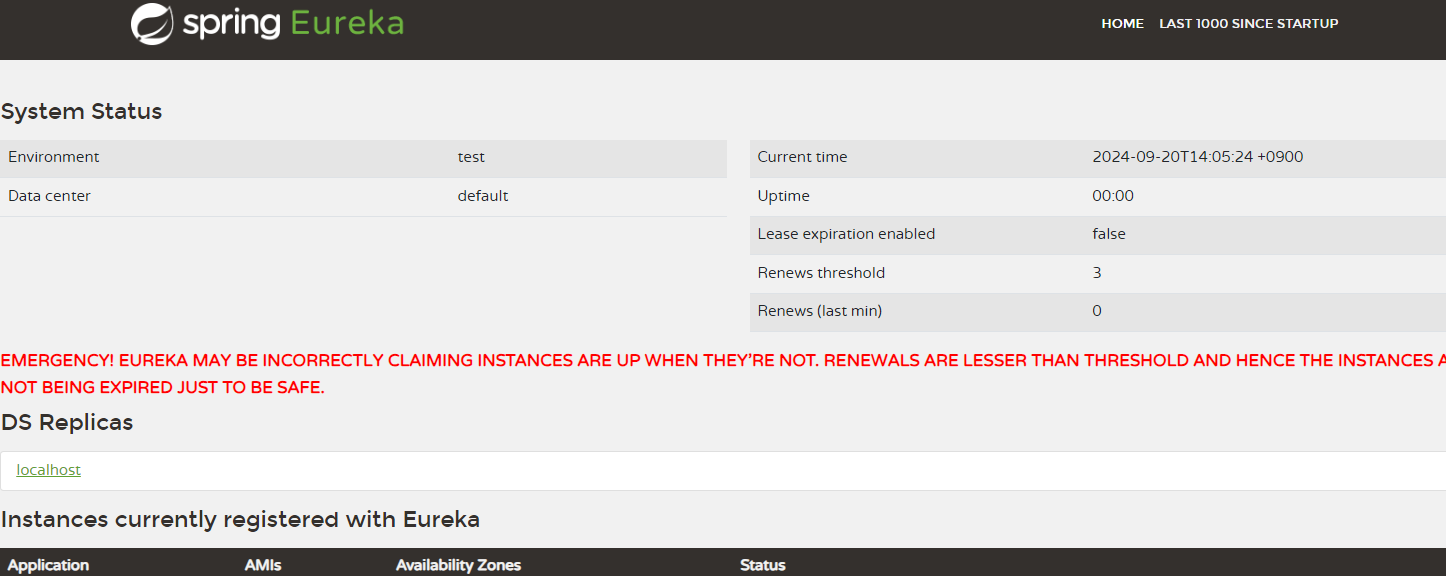The height and width of the screenshot is (576, 1446).
Task: Select the System Status heading
Action: 81,111
